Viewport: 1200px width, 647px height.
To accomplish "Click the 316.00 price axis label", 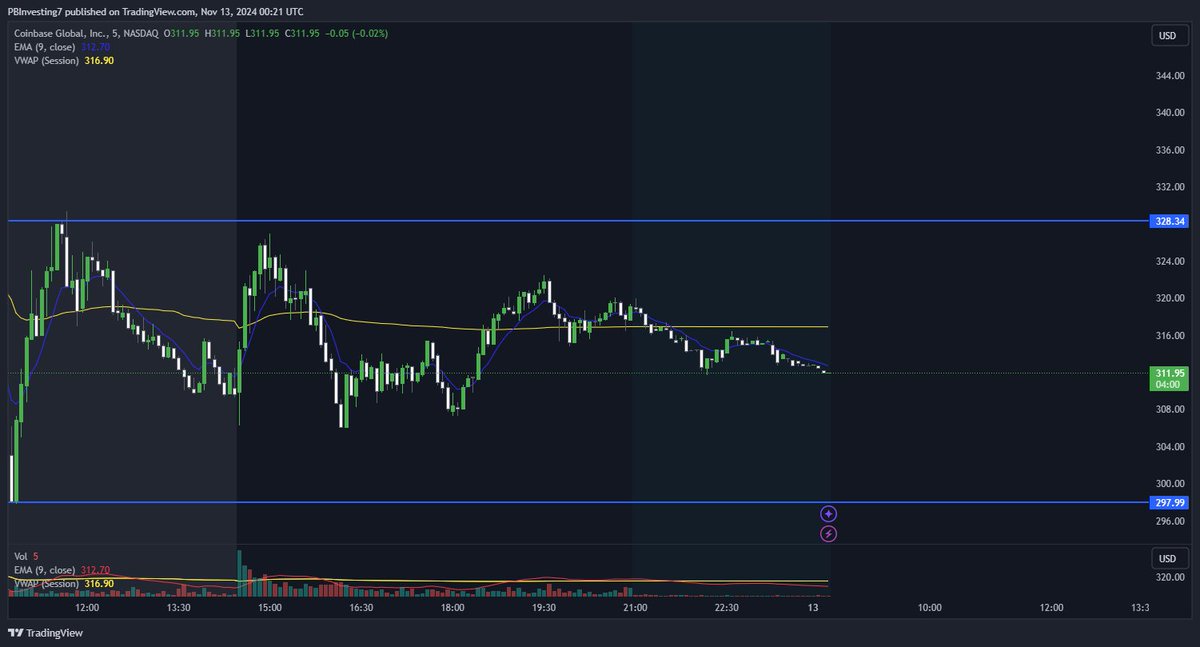I will pos(1169,335).
